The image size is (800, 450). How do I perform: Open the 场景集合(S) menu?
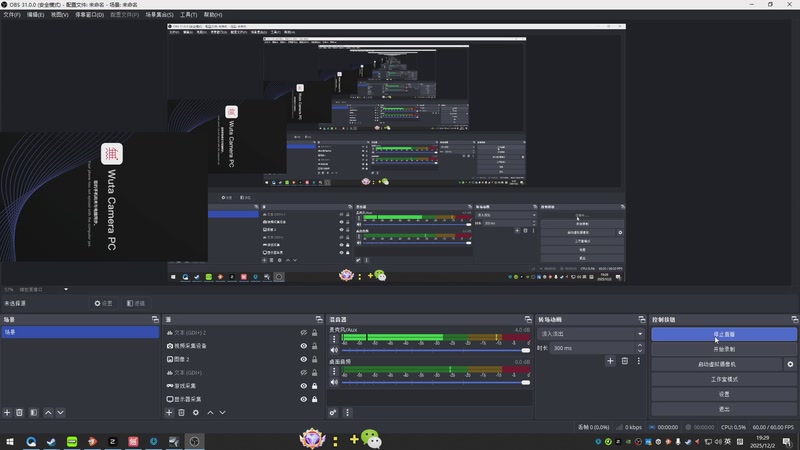click(159, 15)
